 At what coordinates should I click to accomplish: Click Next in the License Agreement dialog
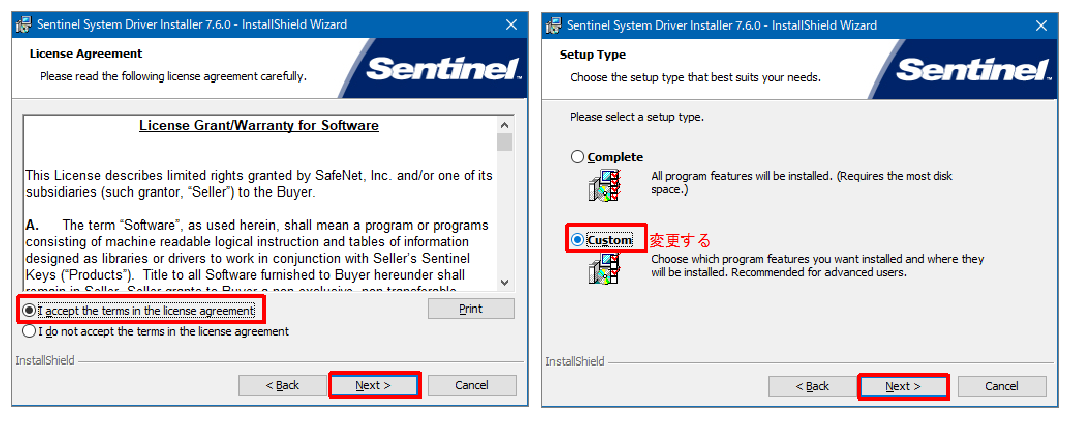tap(373, 385)
